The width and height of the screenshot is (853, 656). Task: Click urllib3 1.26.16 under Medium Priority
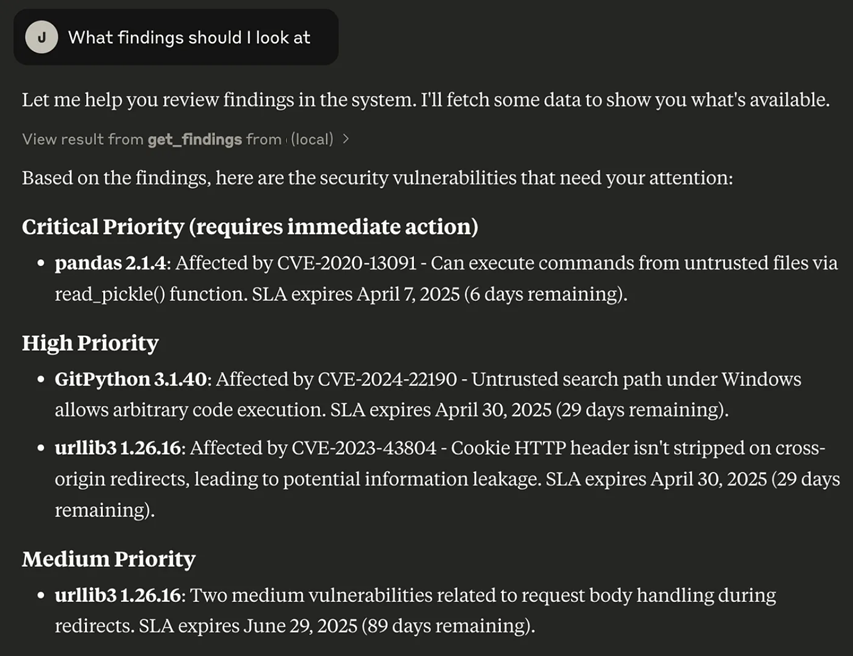point(118,596)
